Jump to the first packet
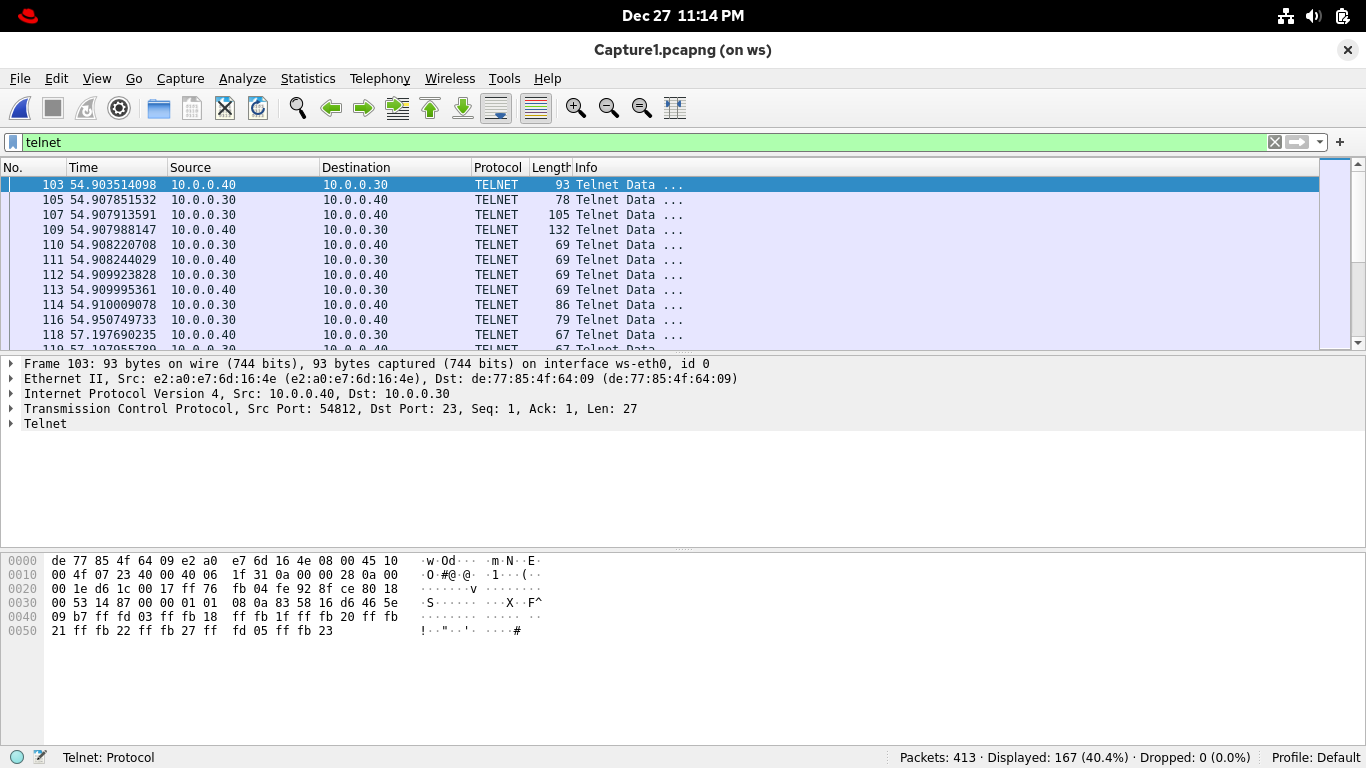This screenshot has height=768, width=1366. click(430, 108)
